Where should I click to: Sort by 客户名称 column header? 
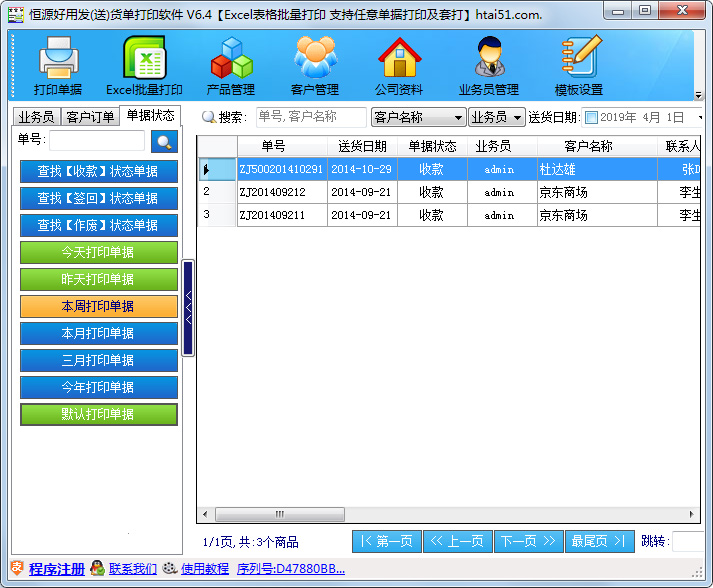(598, 146)
